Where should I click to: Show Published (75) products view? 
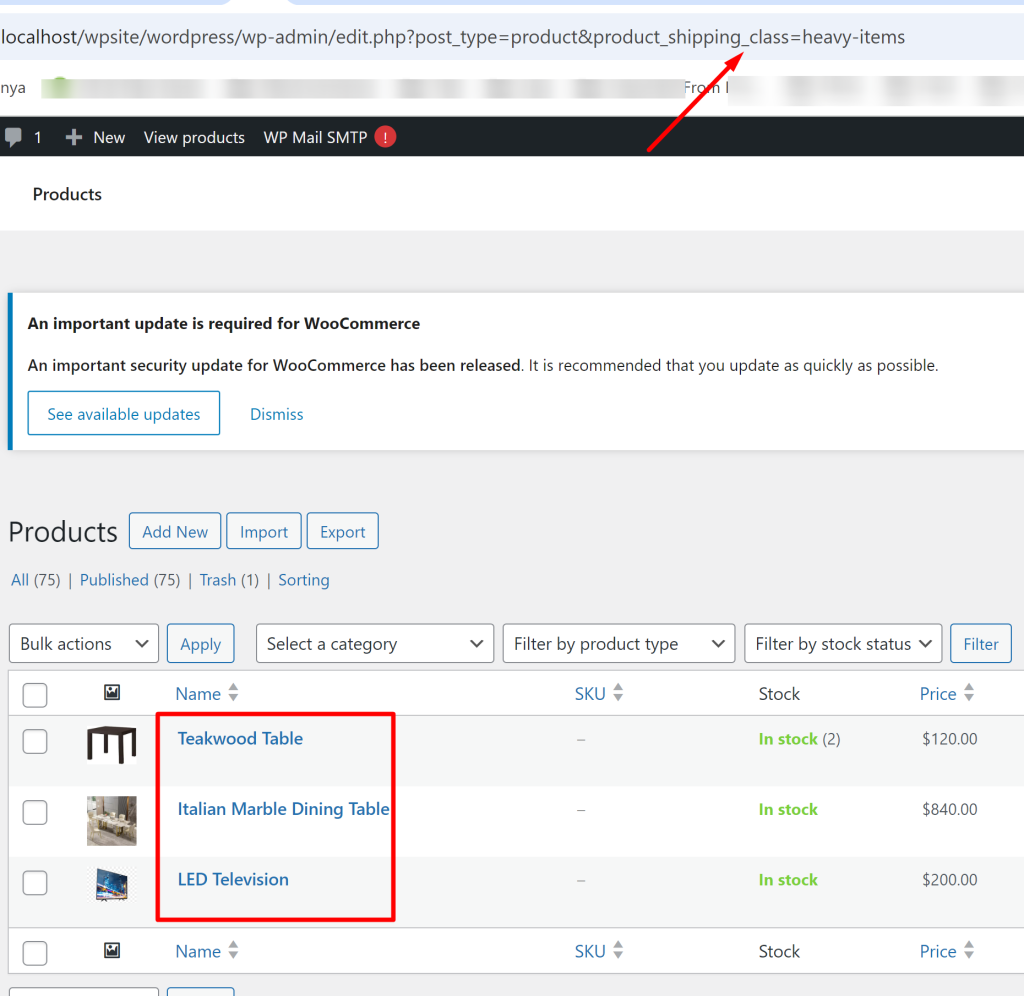(x=130, y=580)
